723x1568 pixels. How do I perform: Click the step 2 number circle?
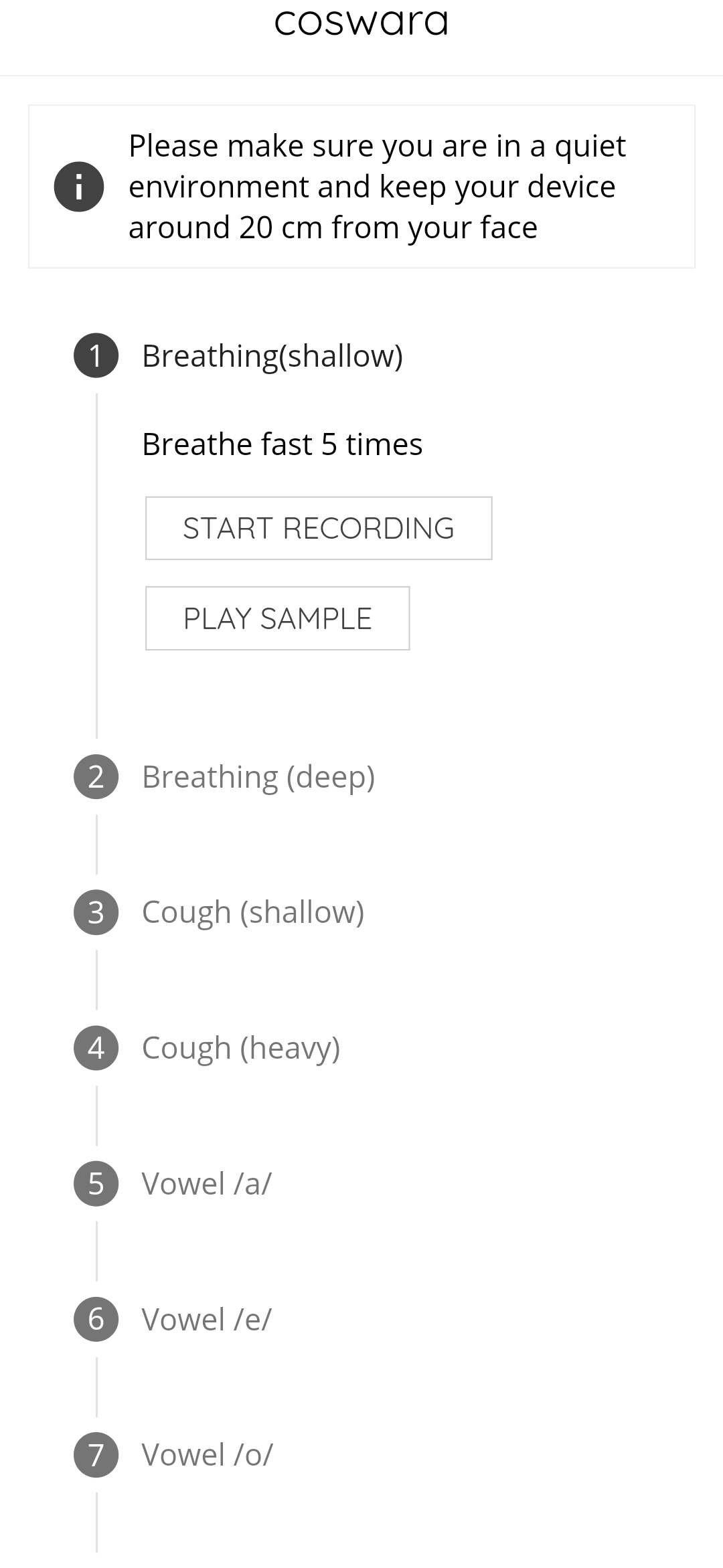pyautogui.click(x=96, y=776)
